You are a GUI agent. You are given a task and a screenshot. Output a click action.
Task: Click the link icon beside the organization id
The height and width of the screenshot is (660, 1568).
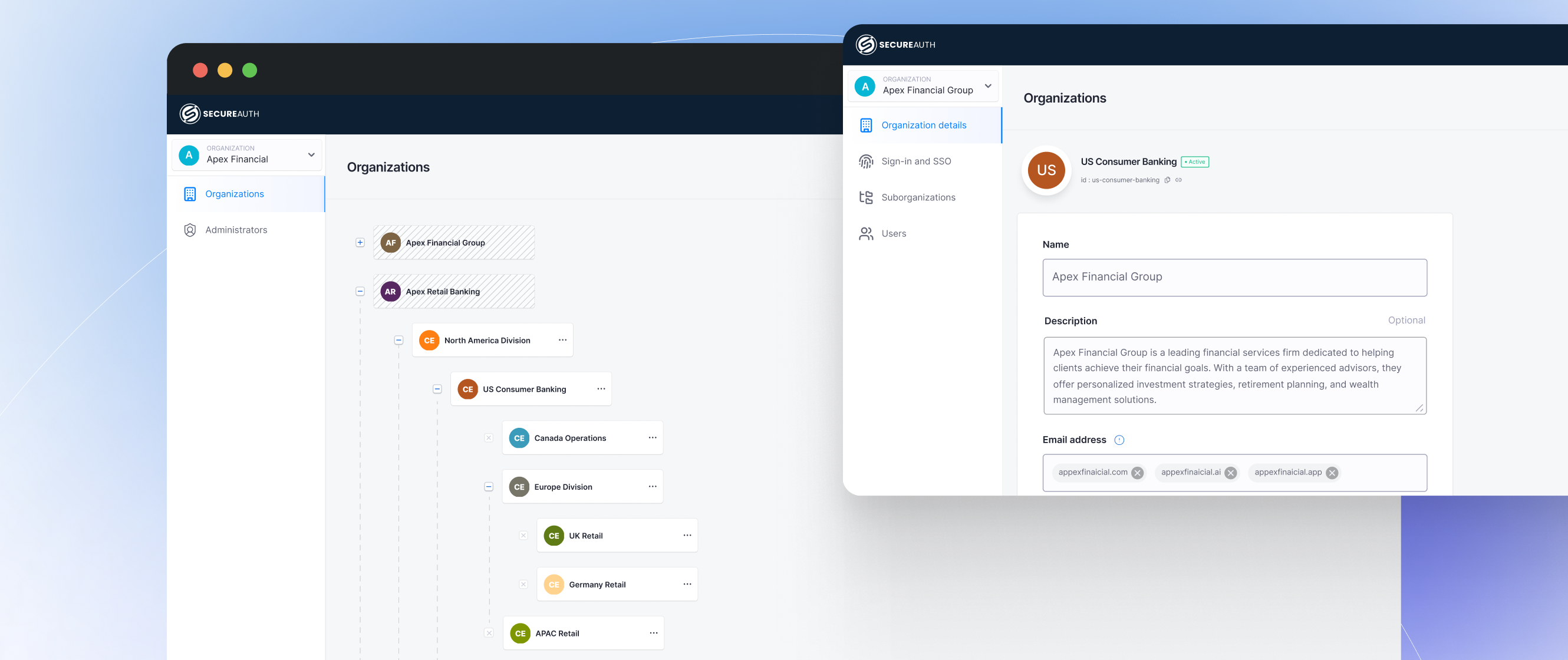pyautogui.click(x=1178, y=180)
